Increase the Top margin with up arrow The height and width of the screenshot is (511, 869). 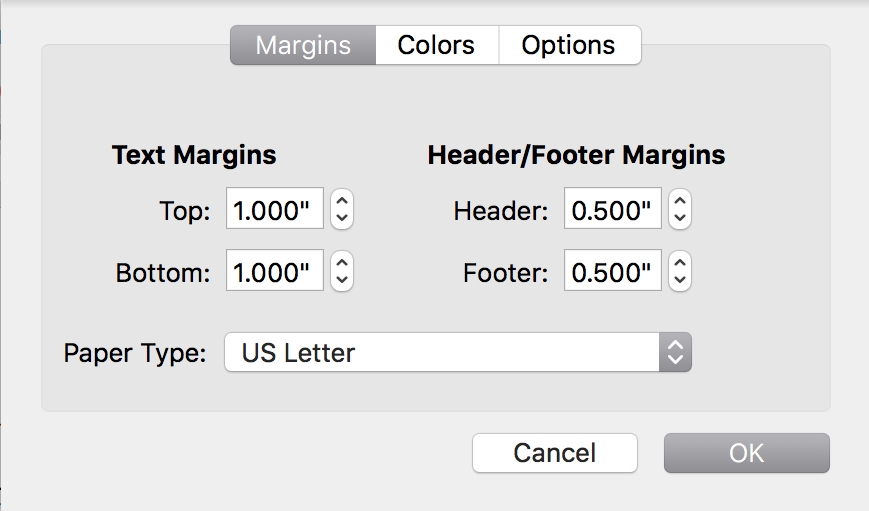coord(342,200)
